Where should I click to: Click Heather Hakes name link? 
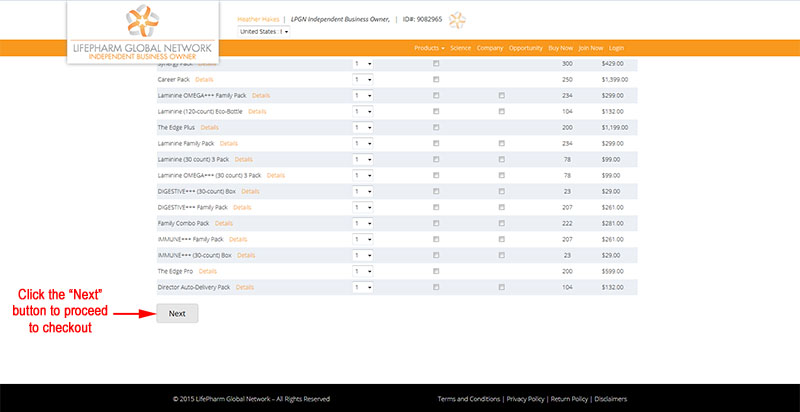(258, 19)
